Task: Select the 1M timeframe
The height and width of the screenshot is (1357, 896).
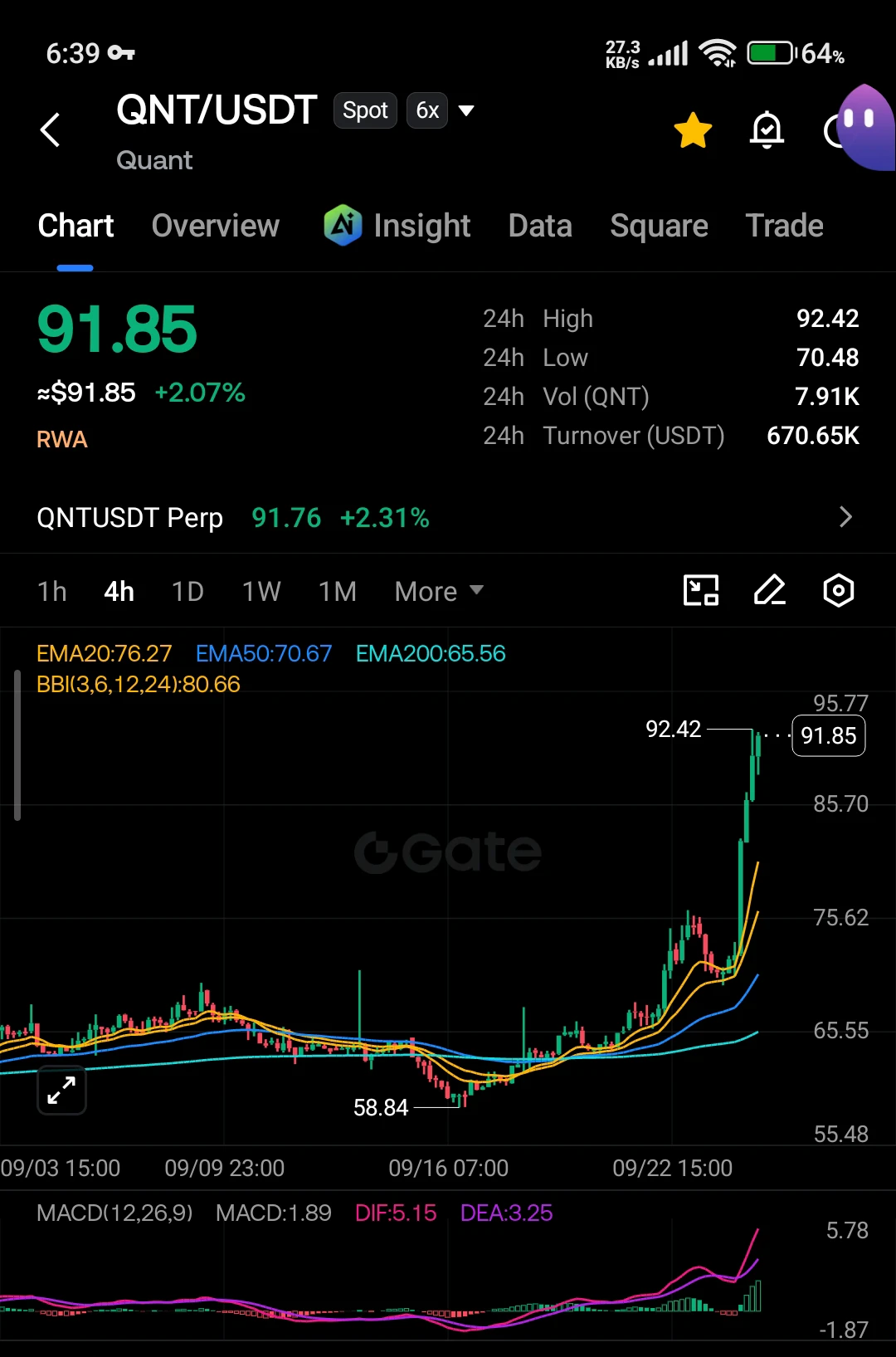Action: click(x=338, y=591)
